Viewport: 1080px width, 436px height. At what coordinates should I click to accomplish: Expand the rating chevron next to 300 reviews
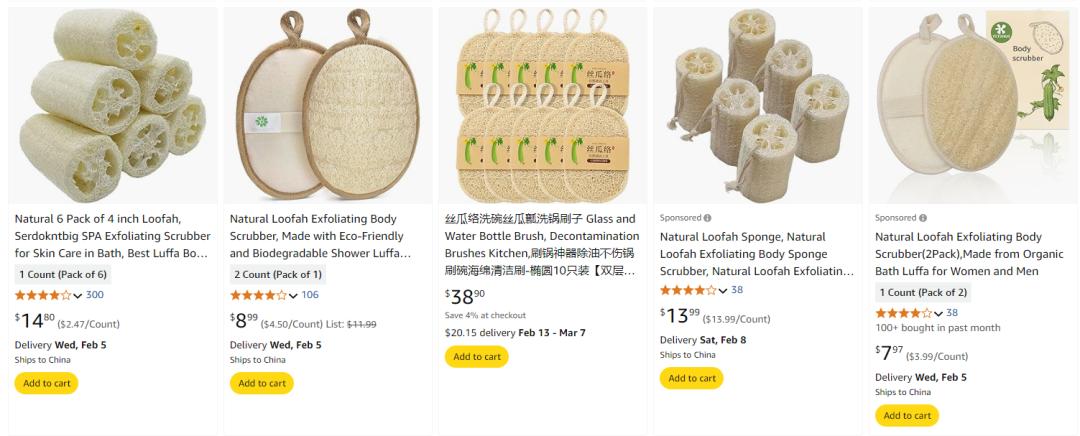(78, 296)
